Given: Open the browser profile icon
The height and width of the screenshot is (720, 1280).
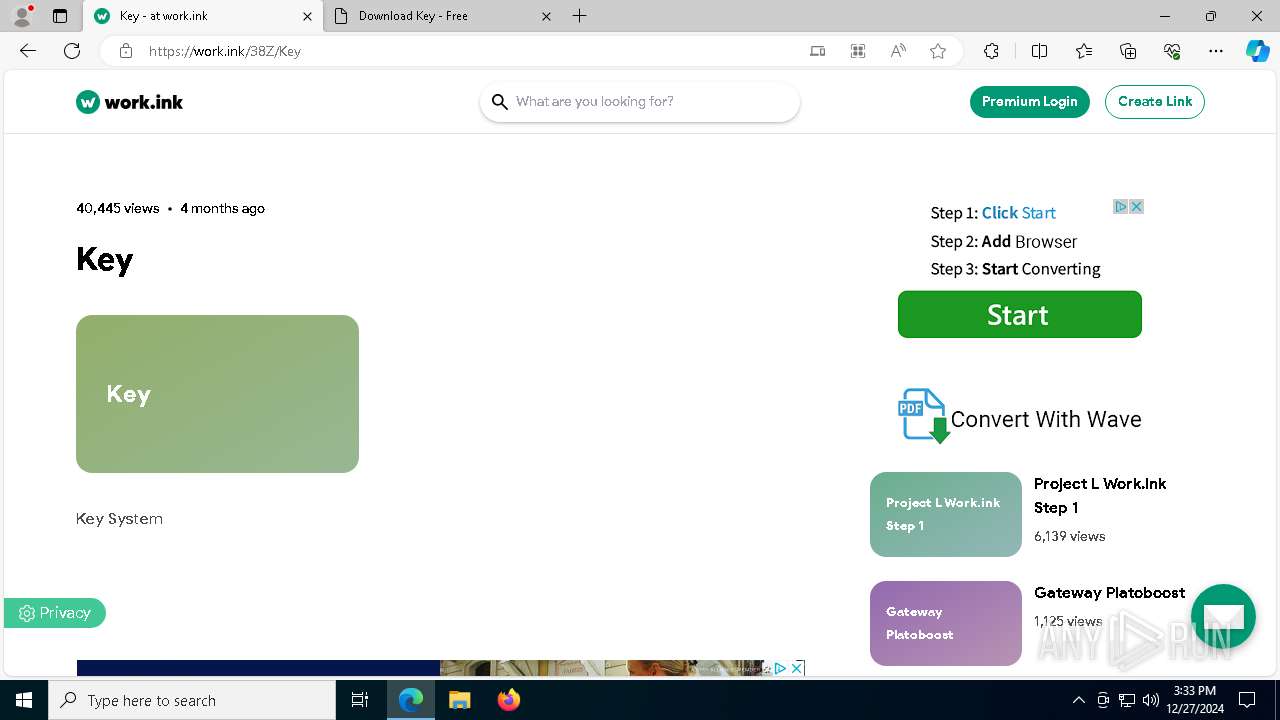Looking at the screenshot, I should tap(22, 16).
